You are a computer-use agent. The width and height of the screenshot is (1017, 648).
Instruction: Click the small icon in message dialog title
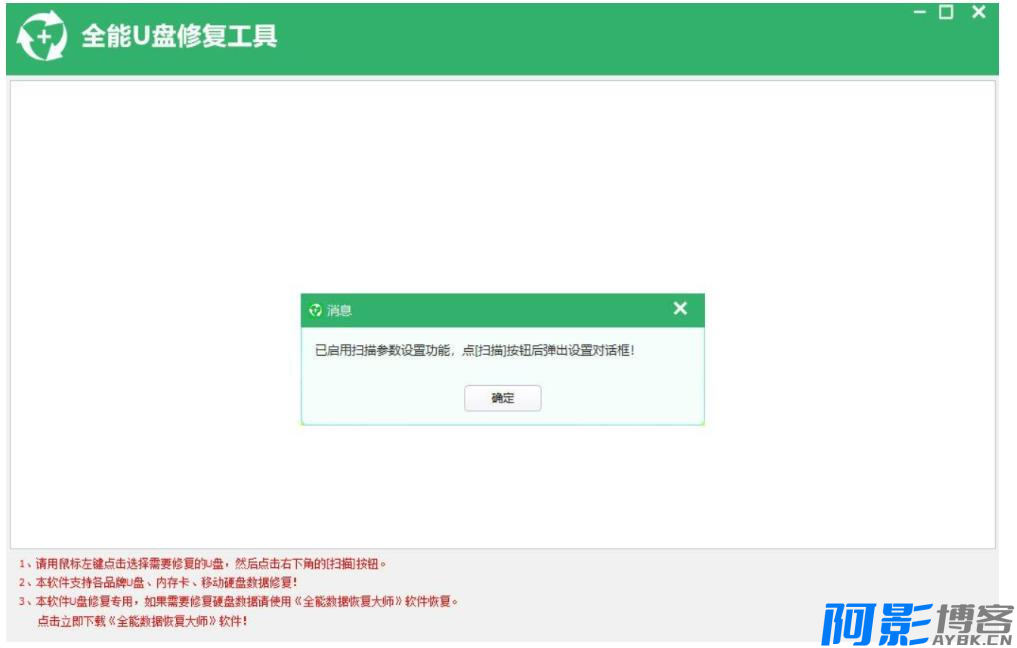pyautogui.click(x=315, y=310)
